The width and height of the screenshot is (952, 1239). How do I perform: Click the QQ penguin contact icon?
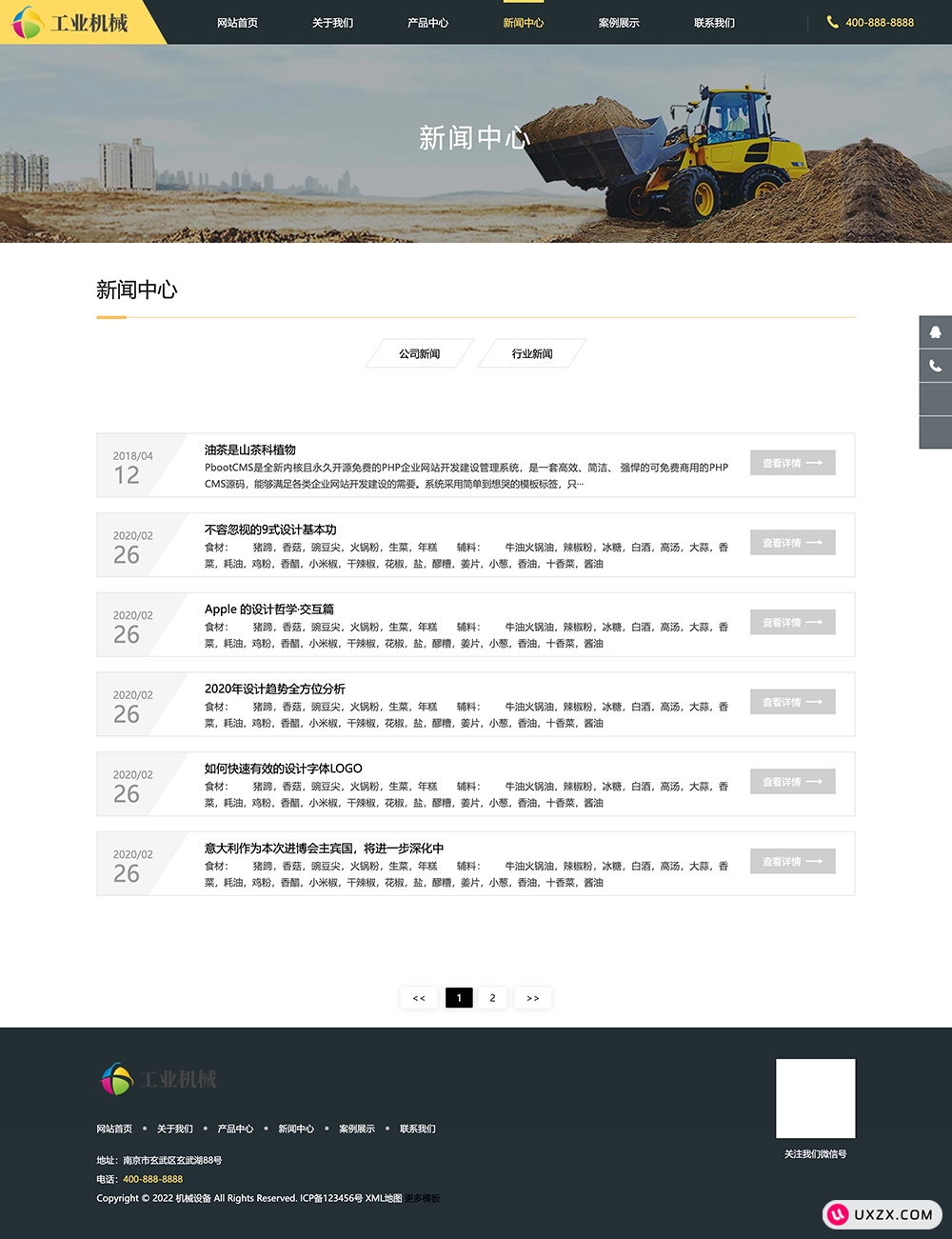(935, 332)
